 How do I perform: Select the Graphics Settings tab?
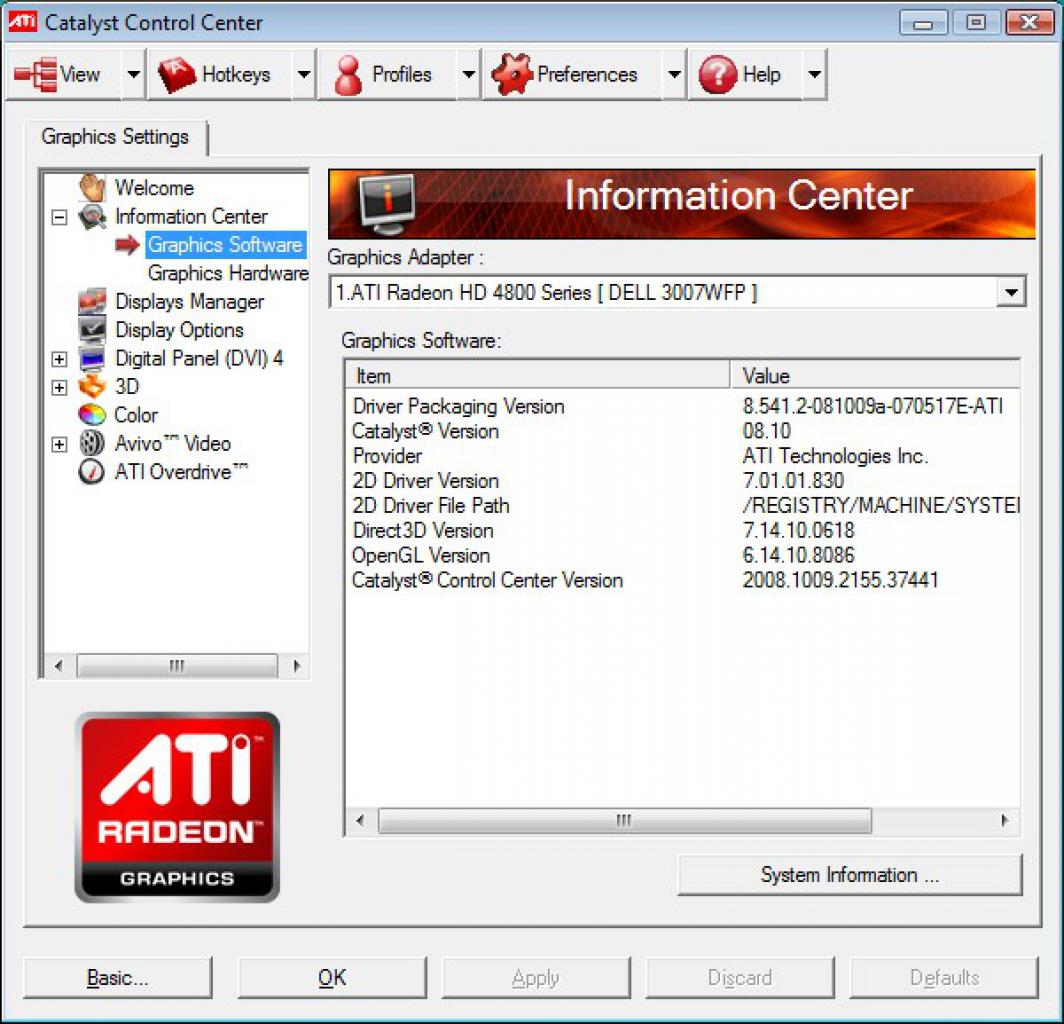point(115,137)
